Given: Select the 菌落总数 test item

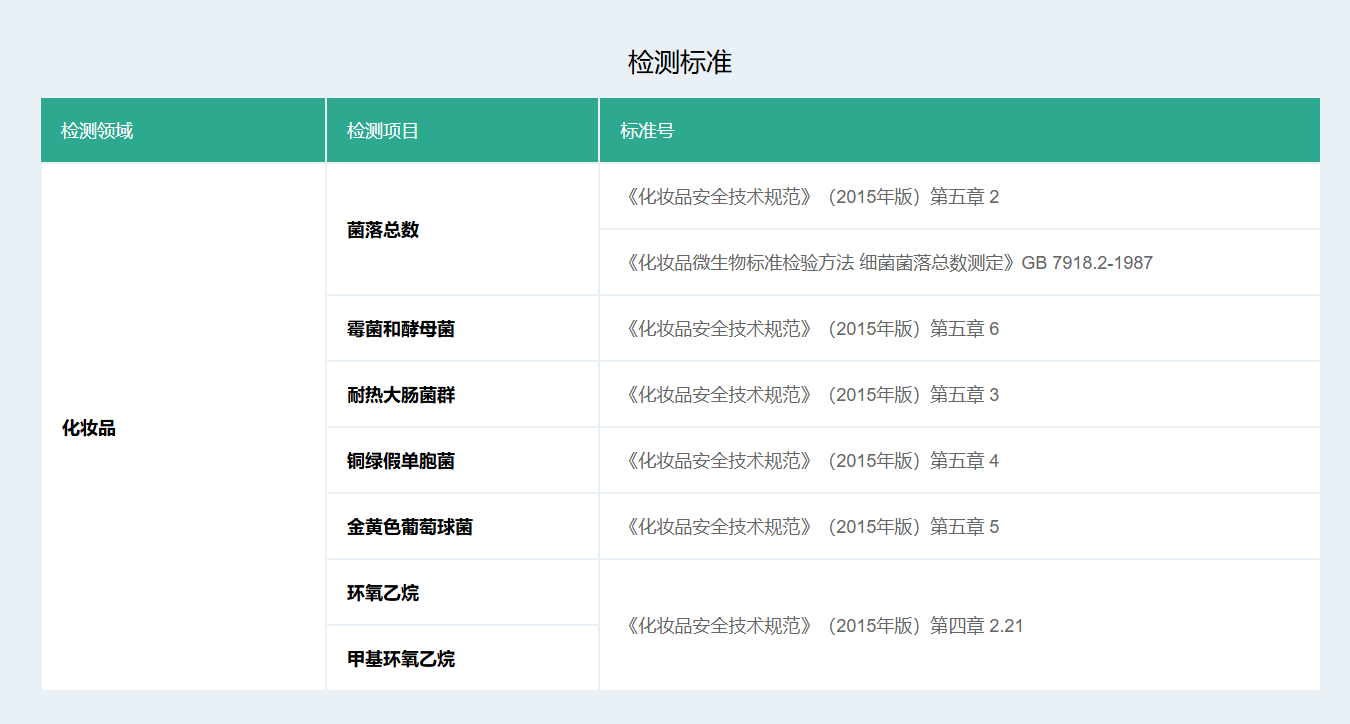Looking at the screenshot, I should point(383,230).
